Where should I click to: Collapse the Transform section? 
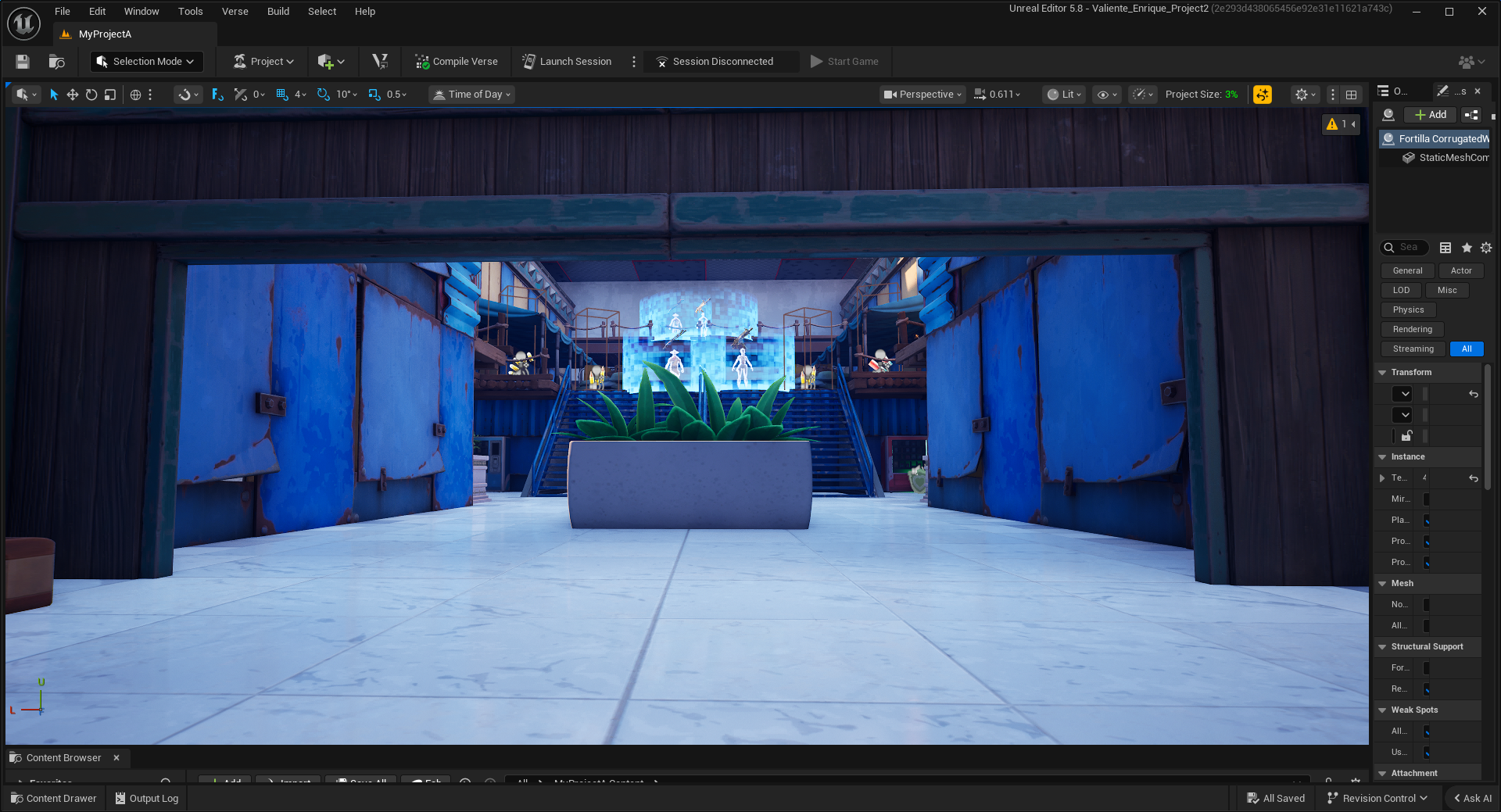1382,373
